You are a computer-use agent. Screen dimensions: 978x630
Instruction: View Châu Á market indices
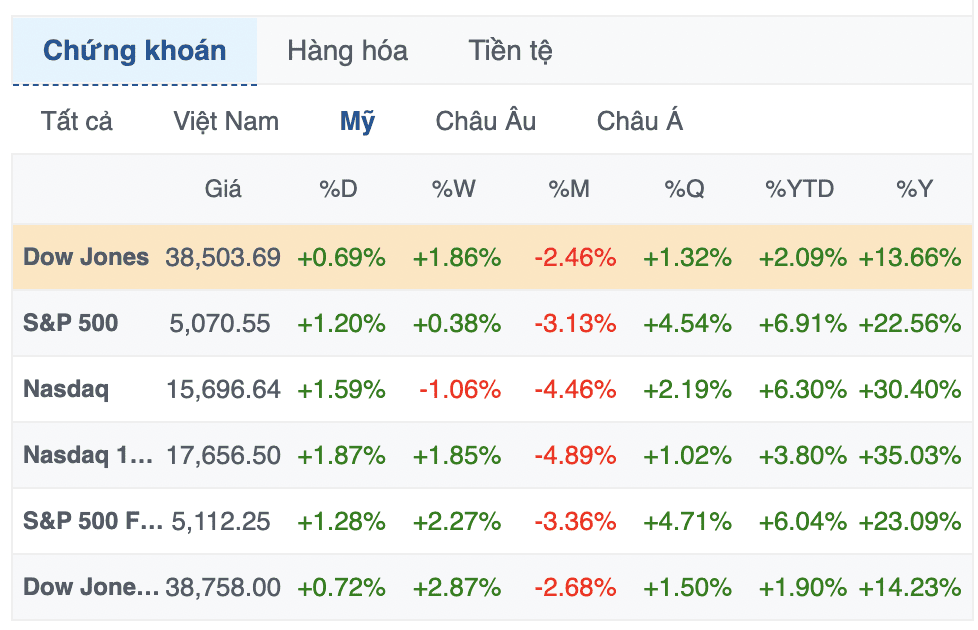point(639,121)
